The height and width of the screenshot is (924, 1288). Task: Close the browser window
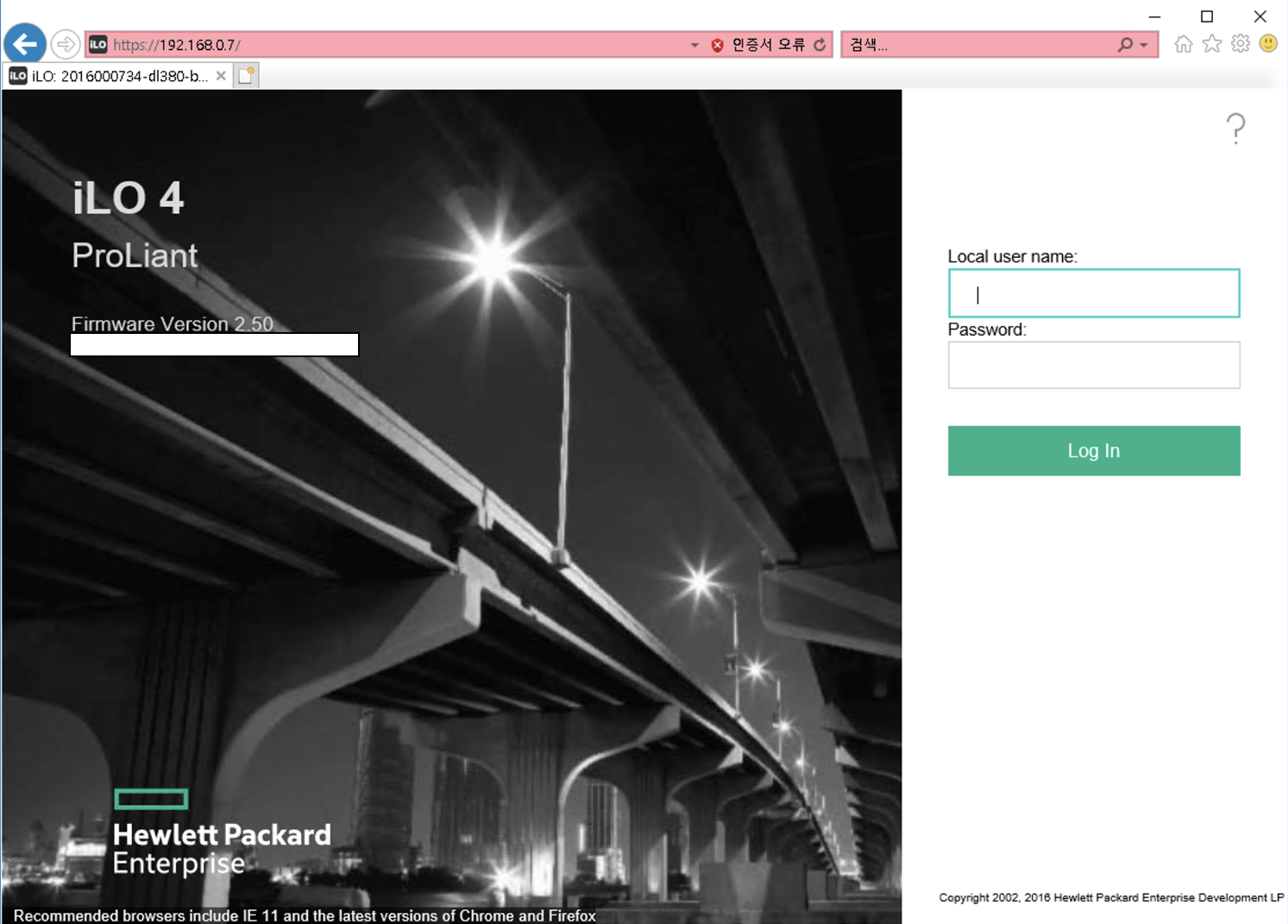point(1260,16)
